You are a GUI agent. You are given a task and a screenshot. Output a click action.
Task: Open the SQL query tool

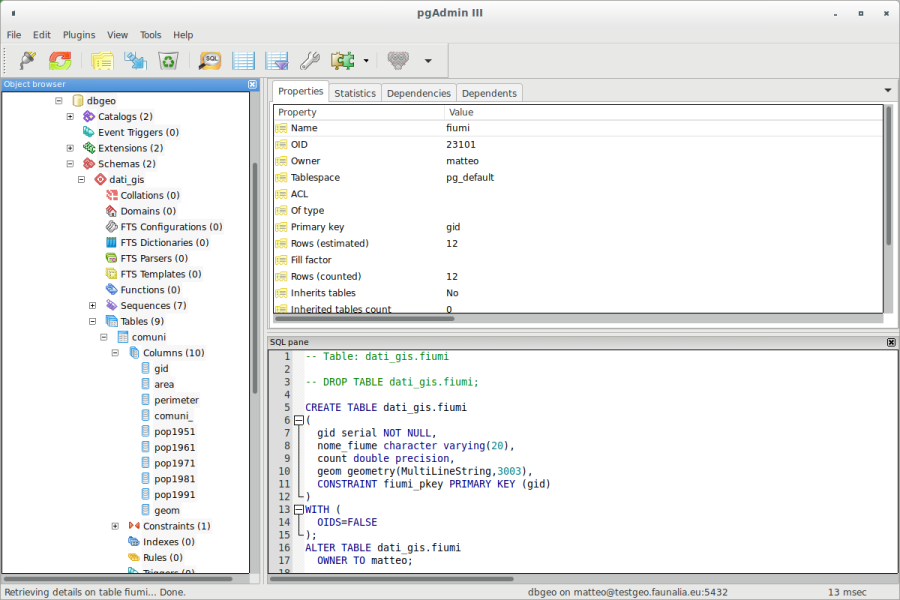click(210, 61)
